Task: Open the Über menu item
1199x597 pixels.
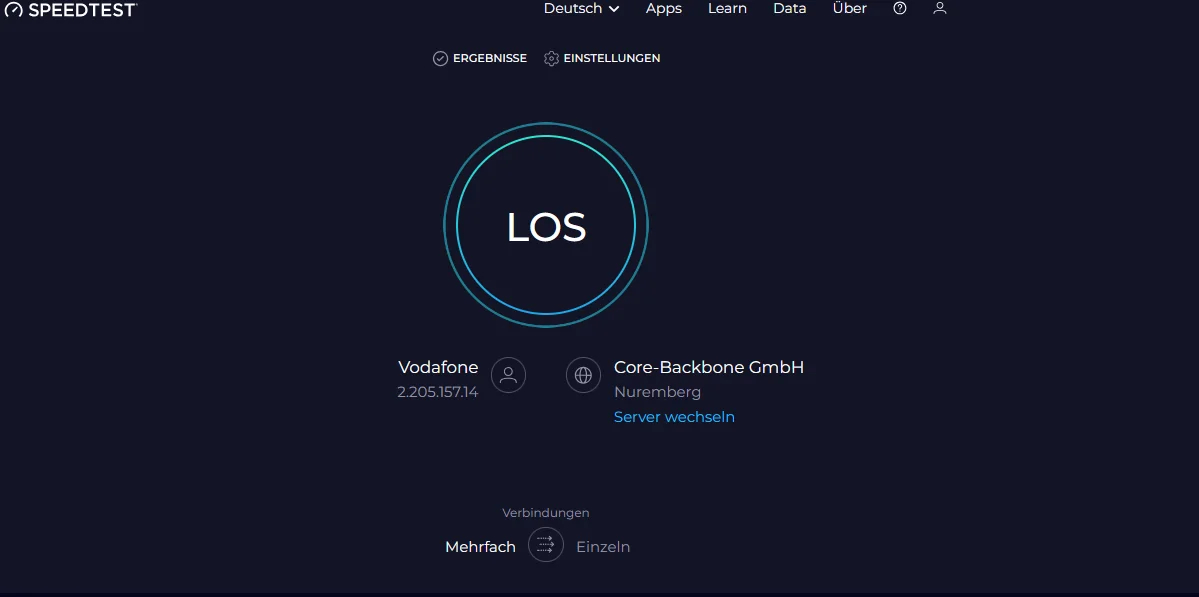Action: pos(849,8)
